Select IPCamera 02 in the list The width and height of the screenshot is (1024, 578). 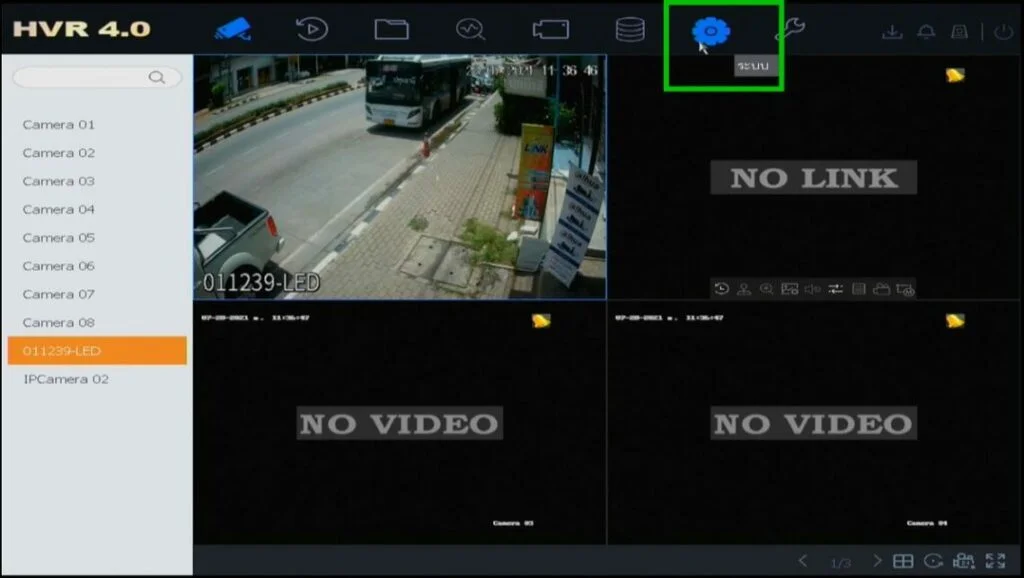pos(66,379)
